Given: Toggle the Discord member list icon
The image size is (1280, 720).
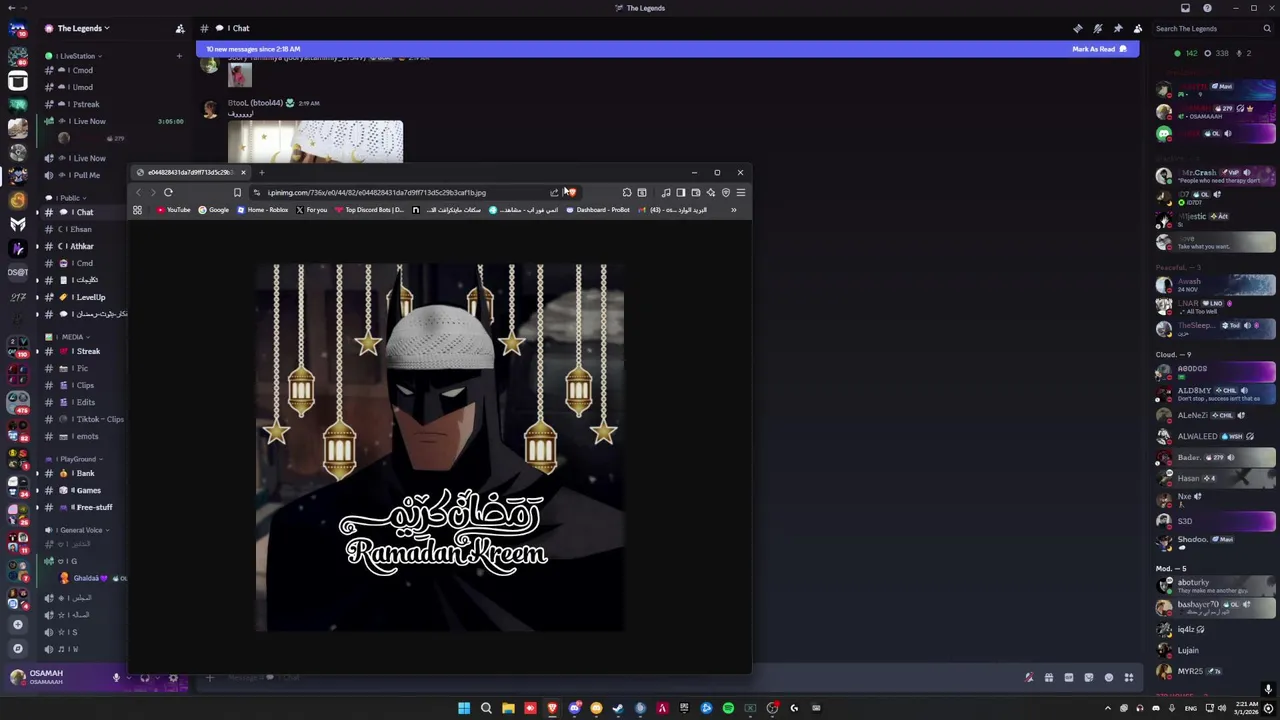Looking at the screenshot, I should point(1137,28).
